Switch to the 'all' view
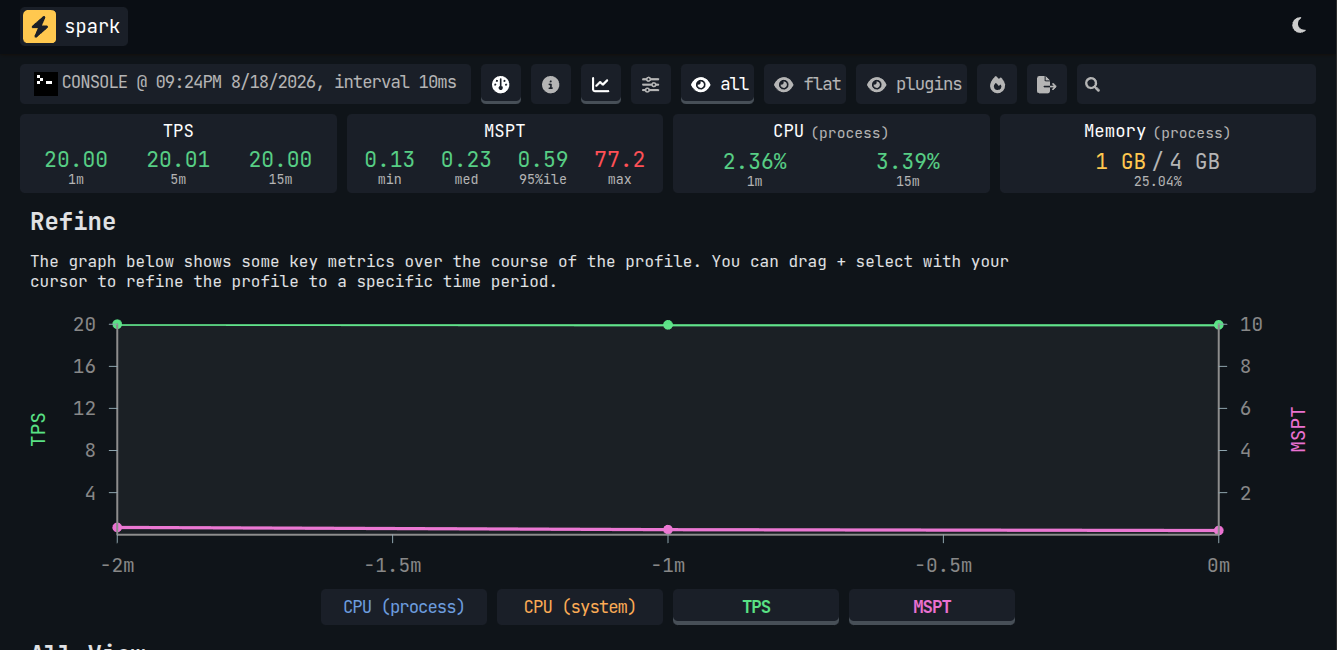The image size is (1337, 650). pos(718,85)
